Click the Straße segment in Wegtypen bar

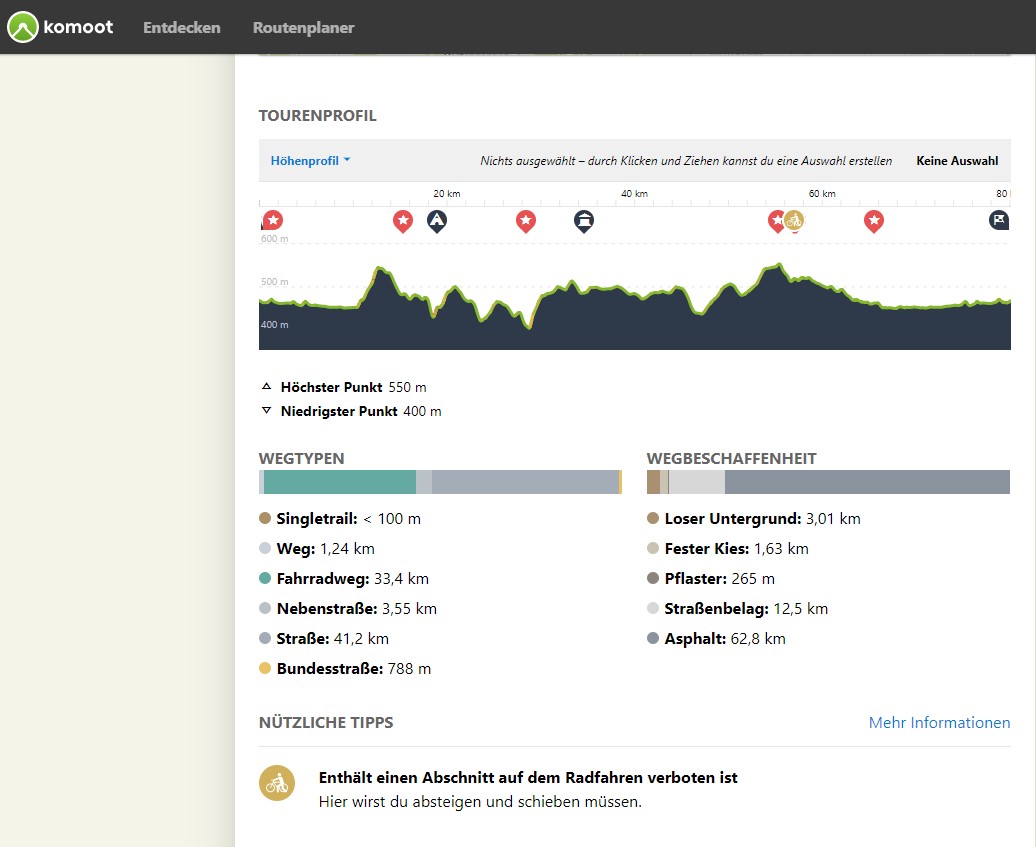click(525, 482)
